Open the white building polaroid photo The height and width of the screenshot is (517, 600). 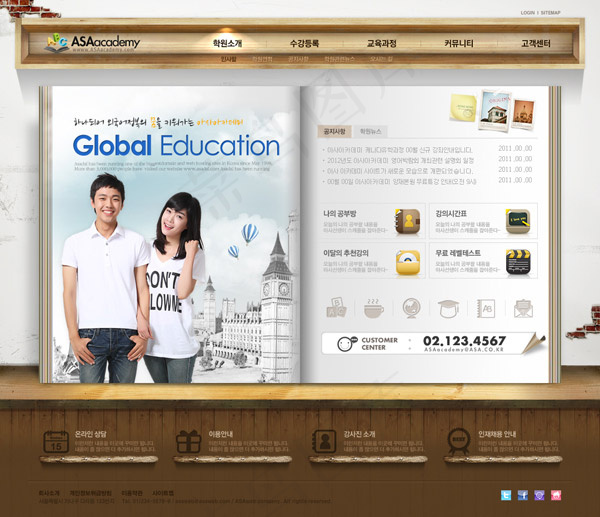point(495,111)
